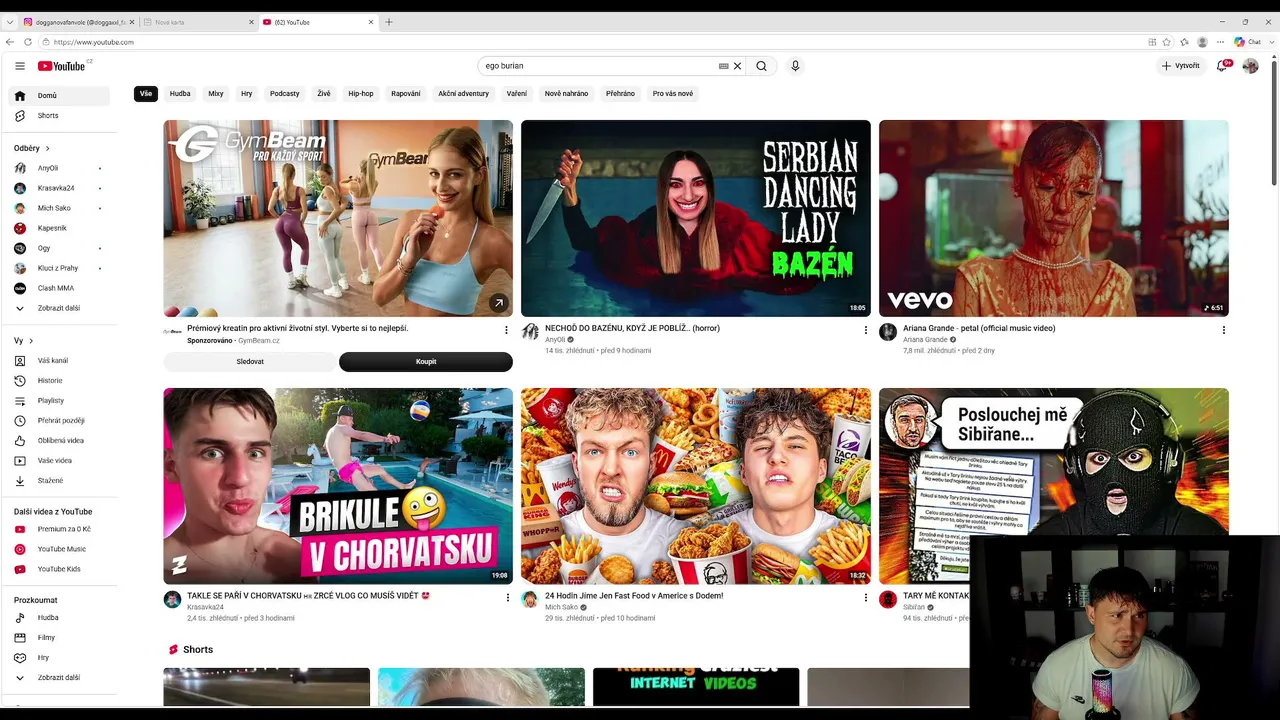
Task: Open Copilot Chat in the browser toolbar
Action: 1247,42
